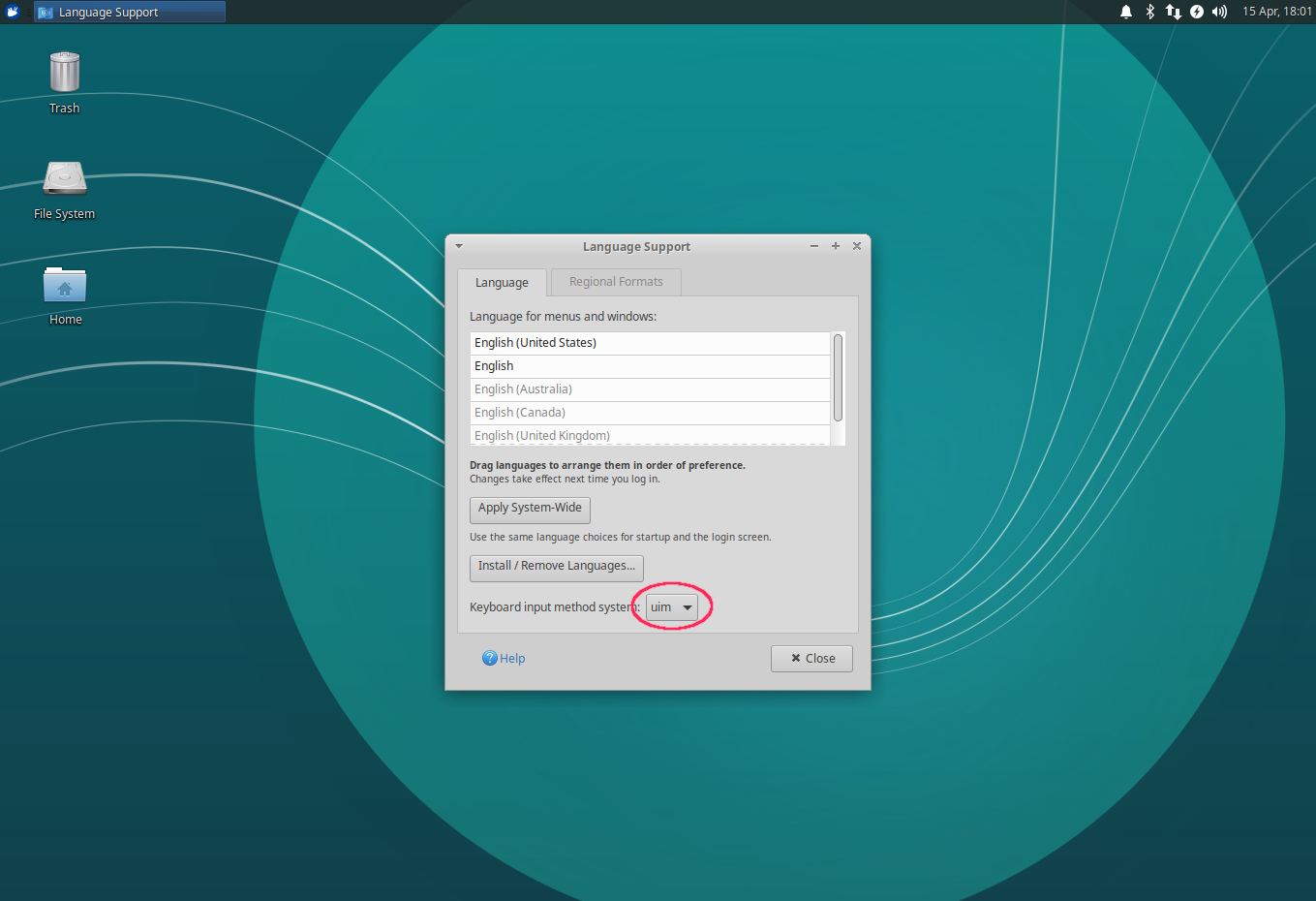Open the network connections panel icon

[x=1174, y=12]
